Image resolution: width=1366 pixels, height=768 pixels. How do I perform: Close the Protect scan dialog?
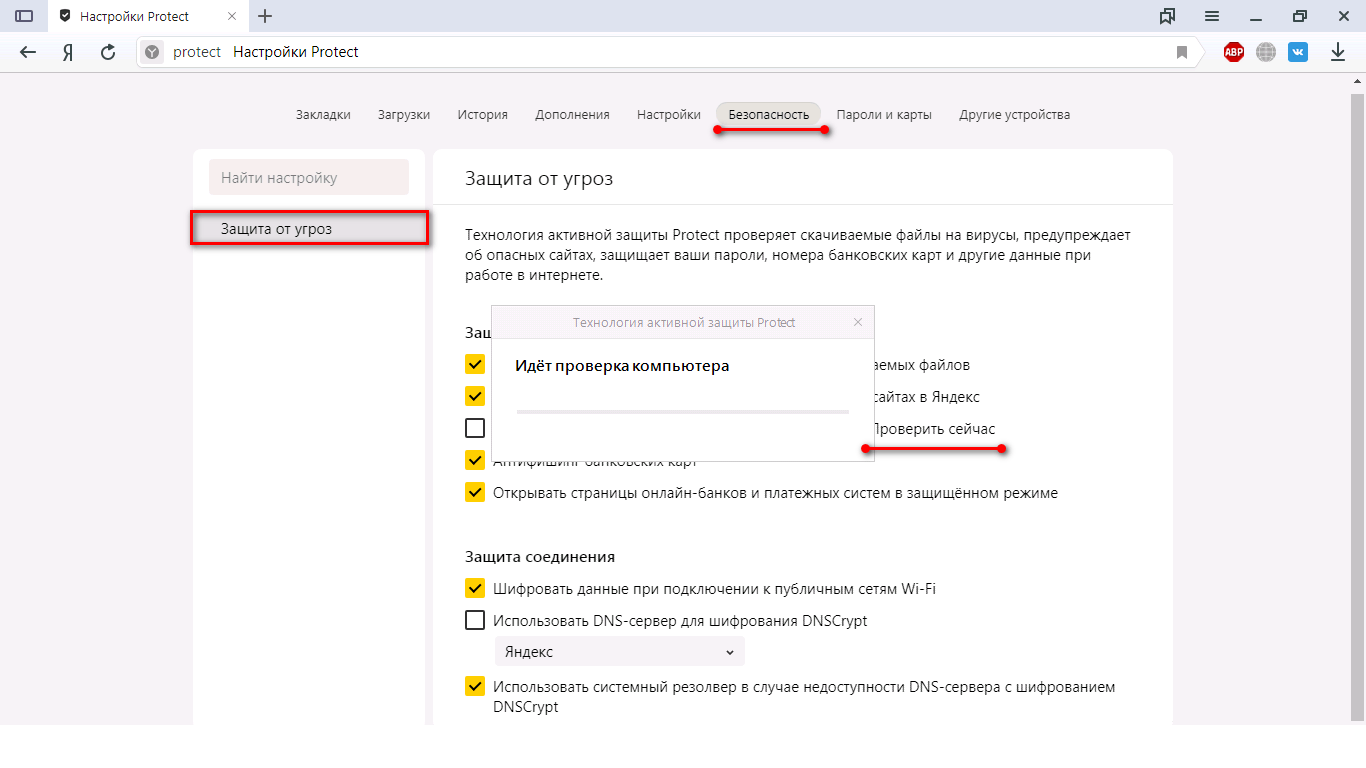pos(858,322)
